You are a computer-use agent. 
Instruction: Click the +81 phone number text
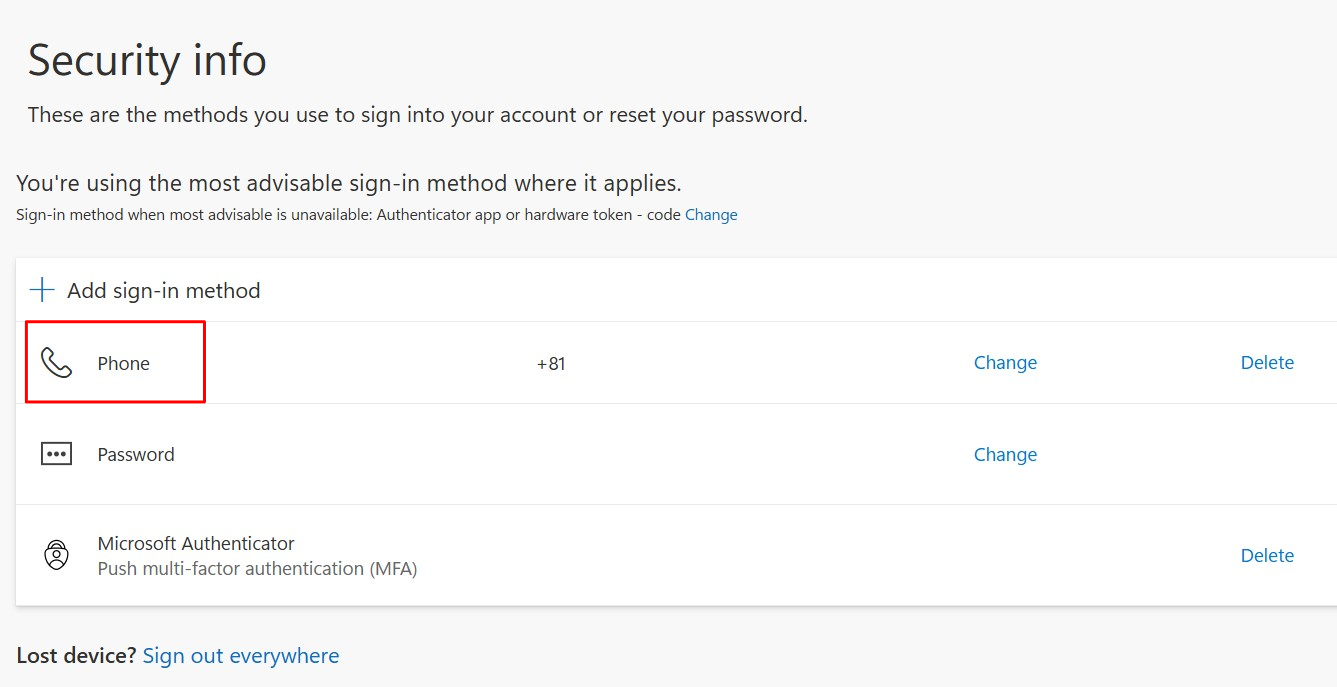point(551,364)
